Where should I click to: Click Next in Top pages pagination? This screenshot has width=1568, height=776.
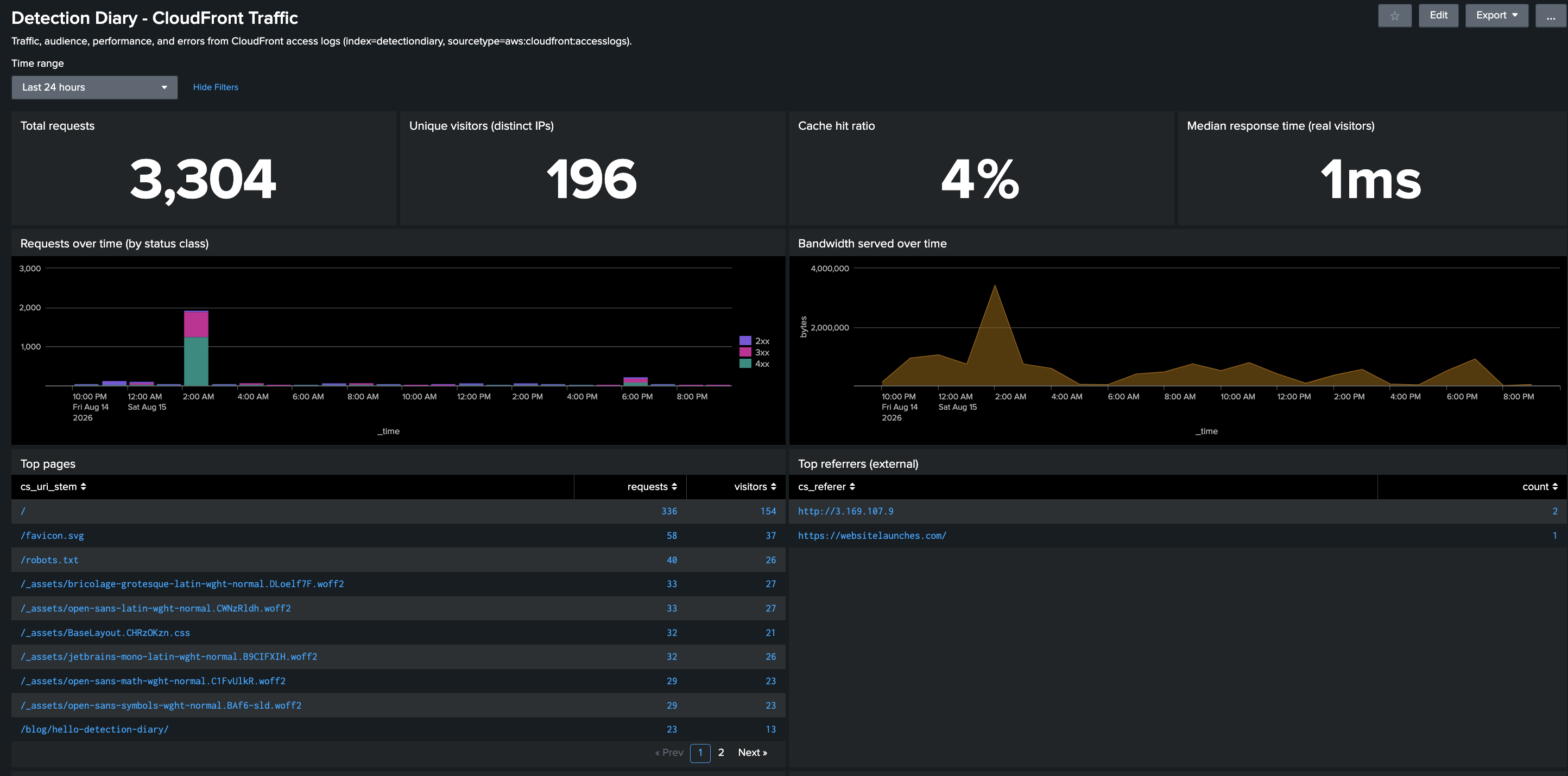tap(753, 752)
